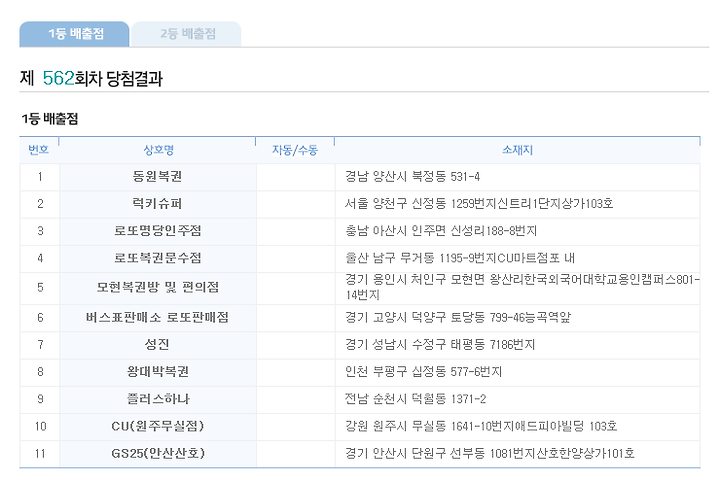Click row number 11 in 번호 column
Image resolution: width=720 pixels, height=481 pixels.
[x=40, y=453]
